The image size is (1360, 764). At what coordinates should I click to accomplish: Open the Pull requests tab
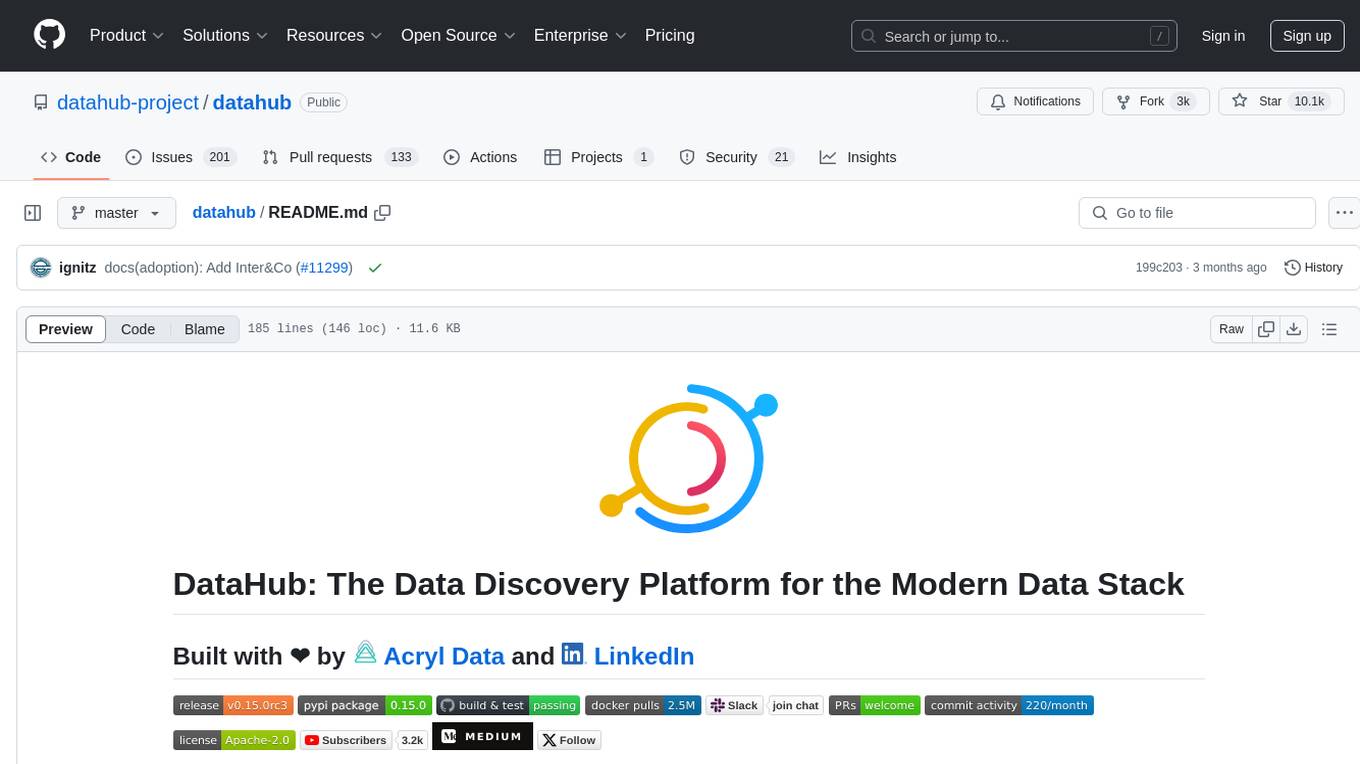pyautogui.click(x=339, y=157)
